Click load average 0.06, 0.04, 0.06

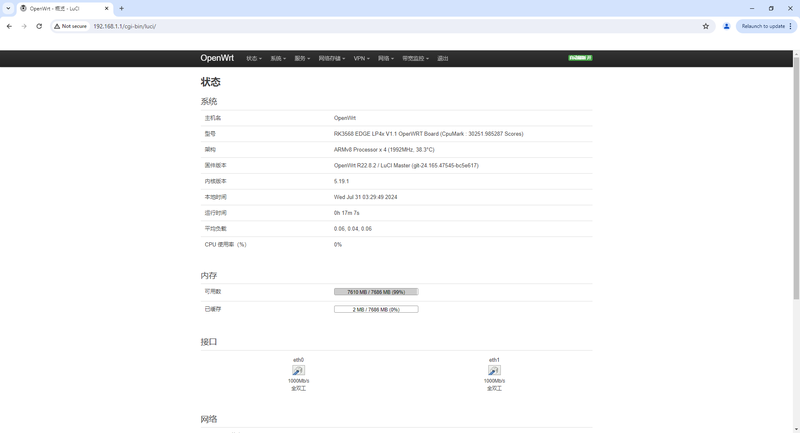click(x=353, y=228)
